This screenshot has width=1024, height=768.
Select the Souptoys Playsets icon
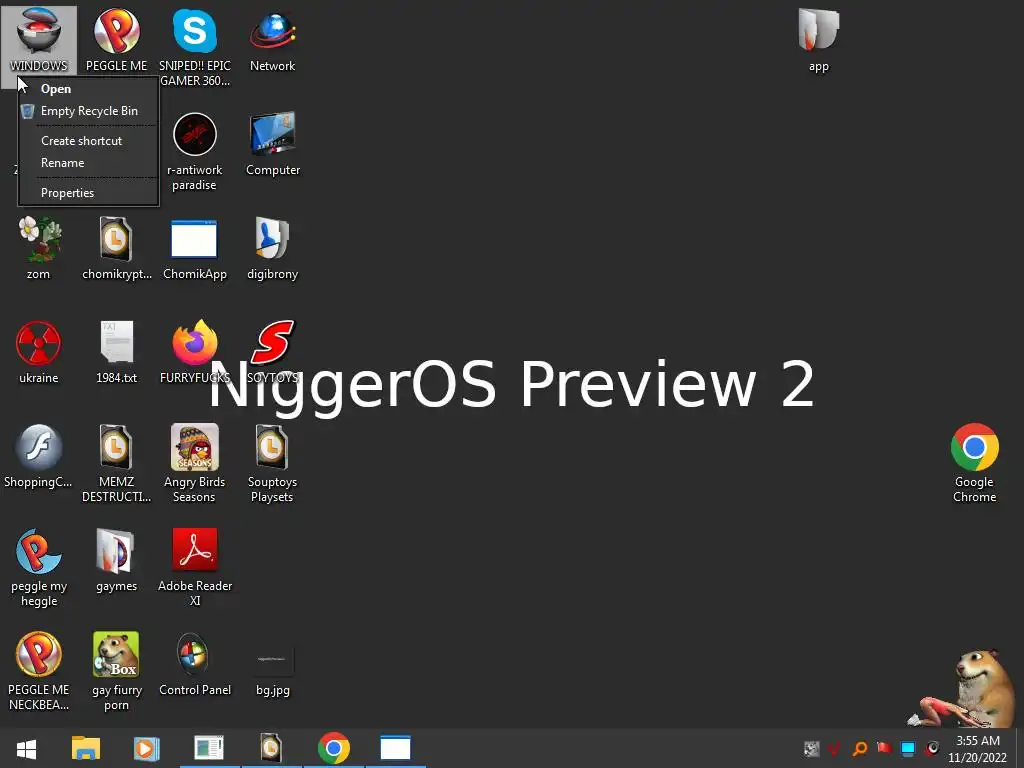pyautogui.click(x=272, y=463)
